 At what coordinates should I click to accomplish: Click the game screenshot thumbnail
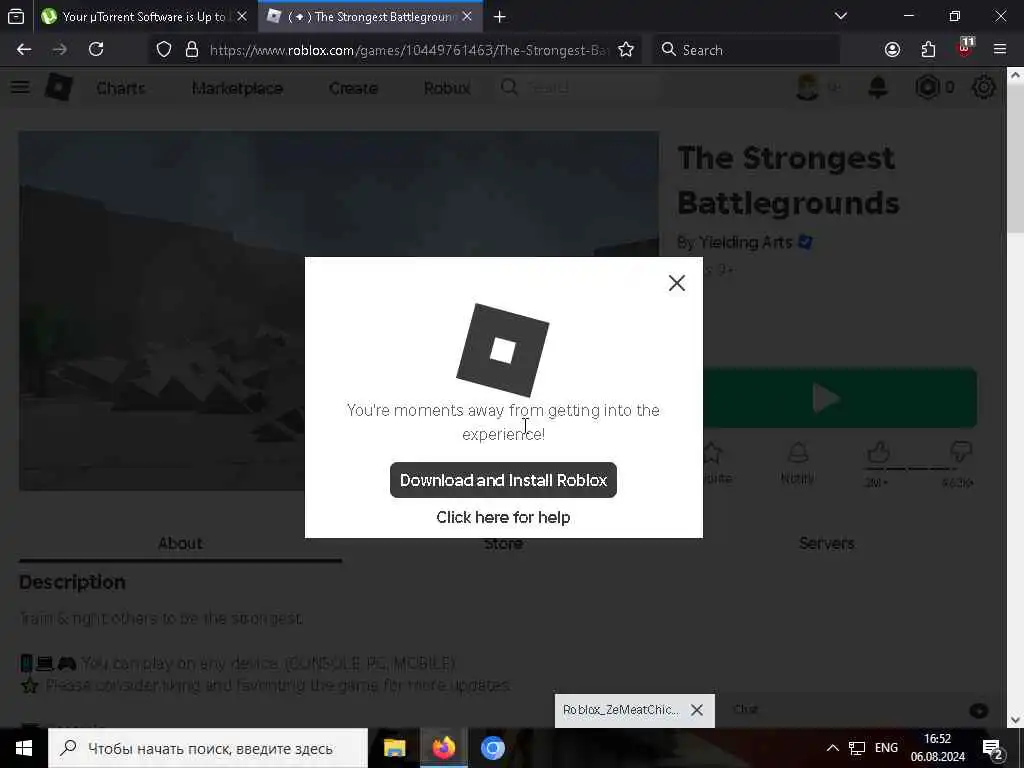[x=338, y=311]
